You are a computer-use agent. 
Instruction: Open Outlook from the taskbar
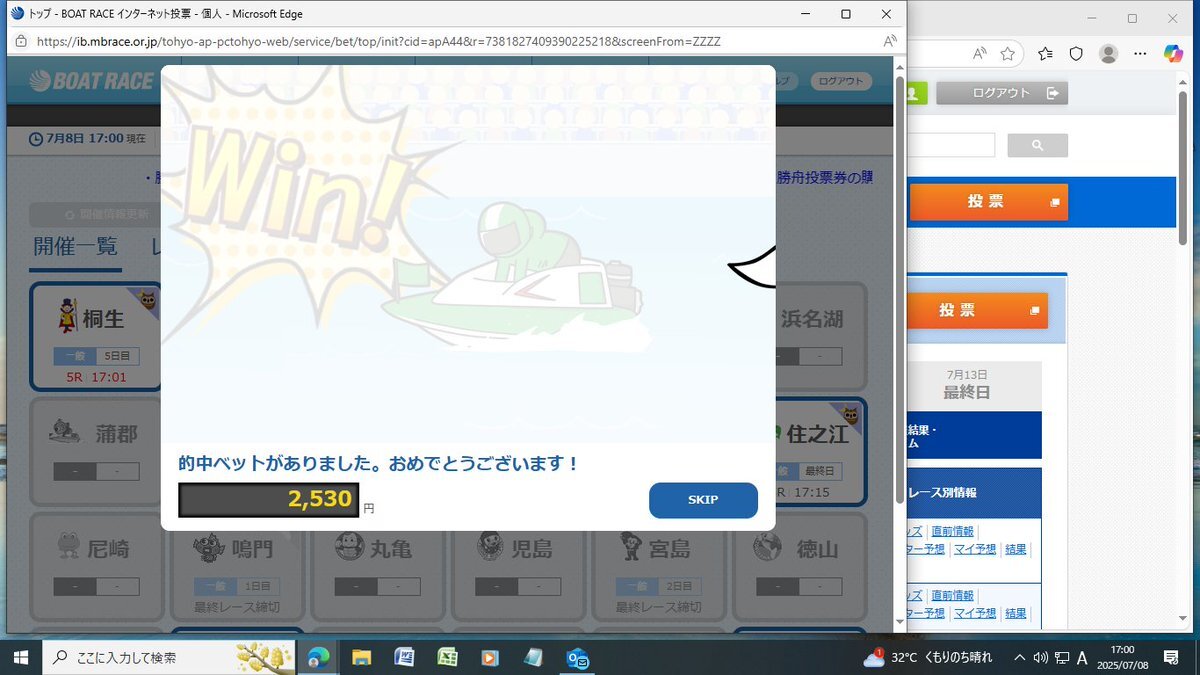(x=577, y=657)
